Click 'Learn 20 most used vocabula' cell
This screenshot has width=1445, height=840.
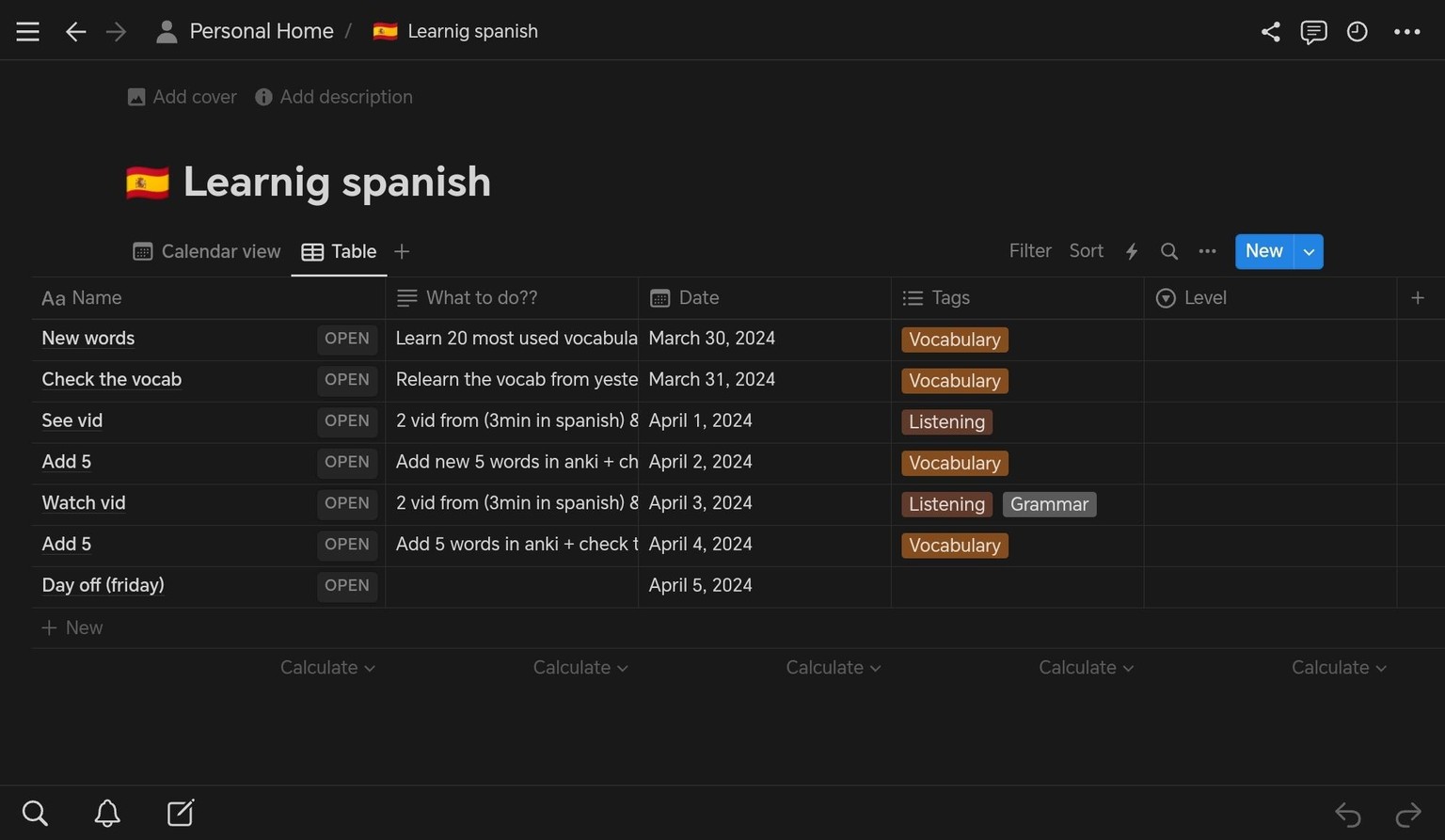pos(512,339)
